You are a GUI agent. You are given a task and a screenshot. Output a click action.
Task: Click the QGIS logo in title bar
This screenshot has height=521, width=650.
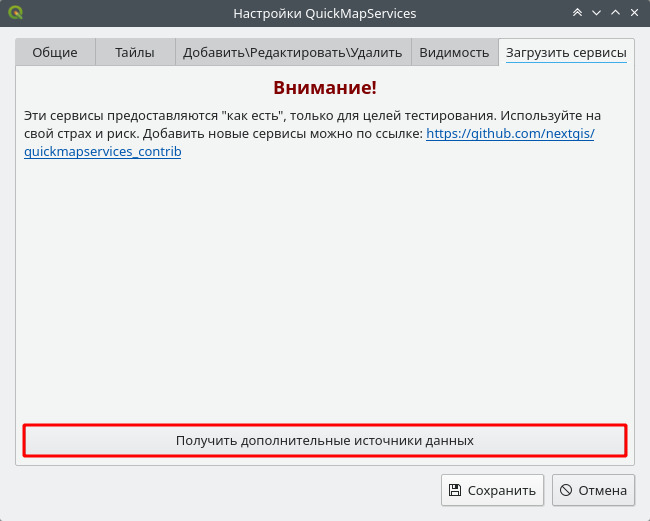coord(14,13)
